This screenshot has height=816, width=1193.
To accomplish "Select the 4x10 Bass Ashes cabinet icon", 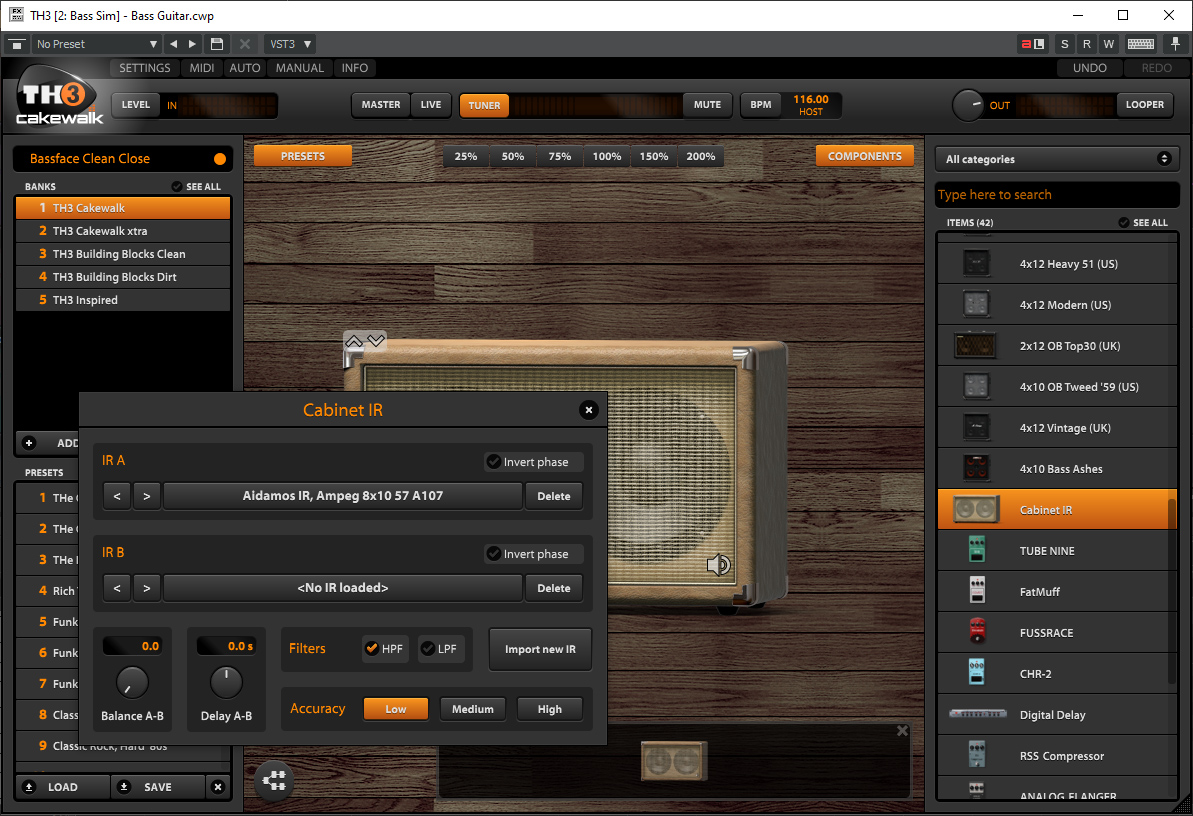I will click(976, 469).
